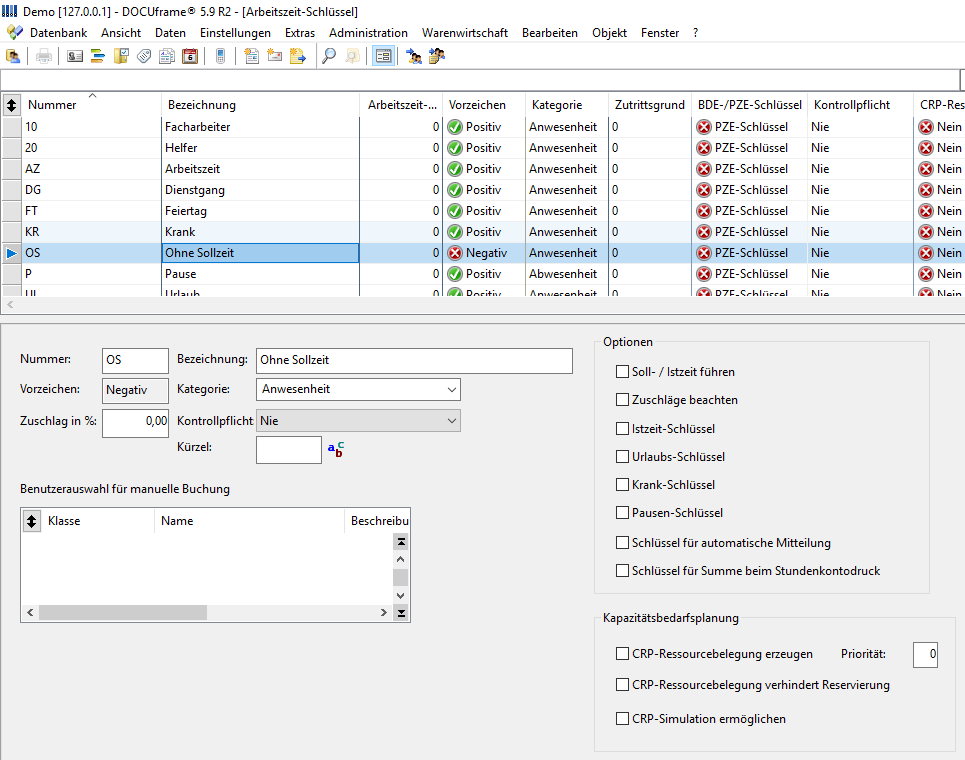Click the first toolbar icon with people and folder

click(13, 57)
